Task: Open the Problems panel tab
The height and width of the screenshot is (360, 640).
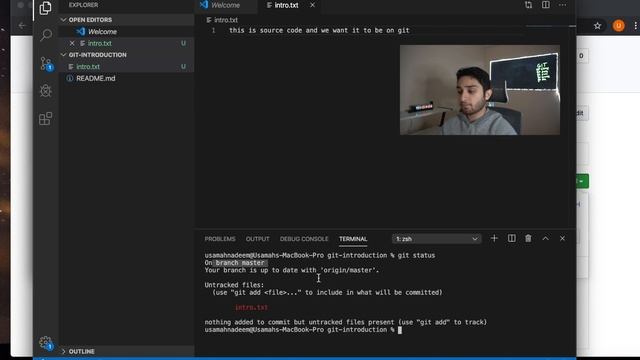Action: (220, 239)
